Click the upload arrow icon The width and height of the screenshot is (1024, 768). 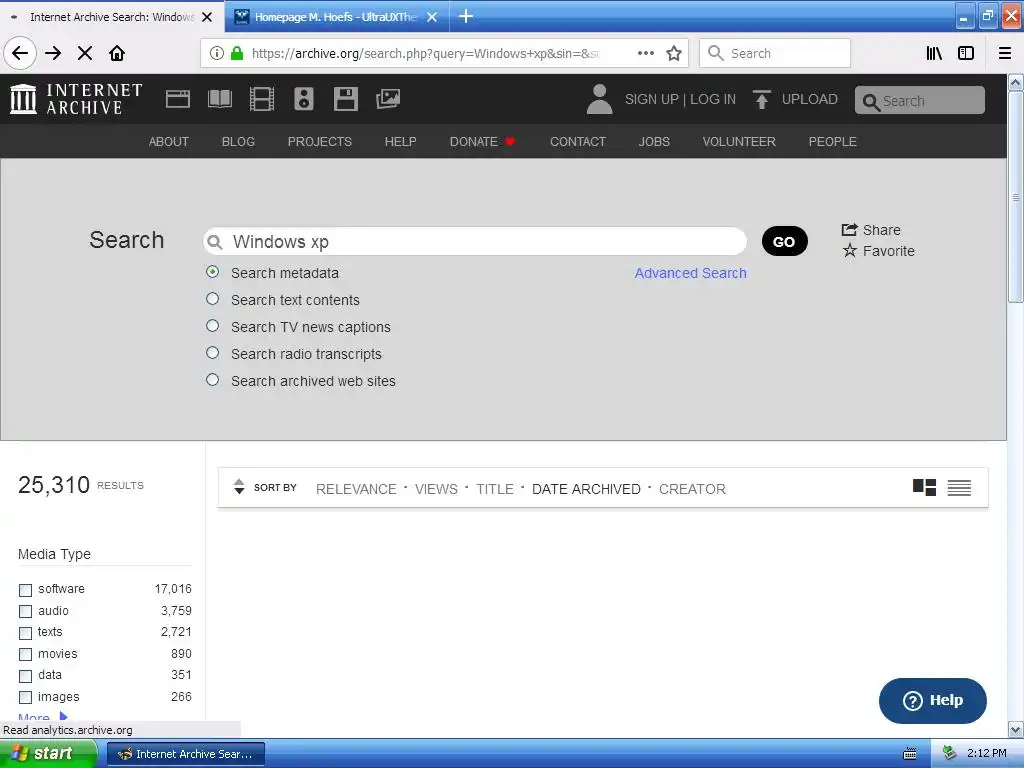click(761, 99)
